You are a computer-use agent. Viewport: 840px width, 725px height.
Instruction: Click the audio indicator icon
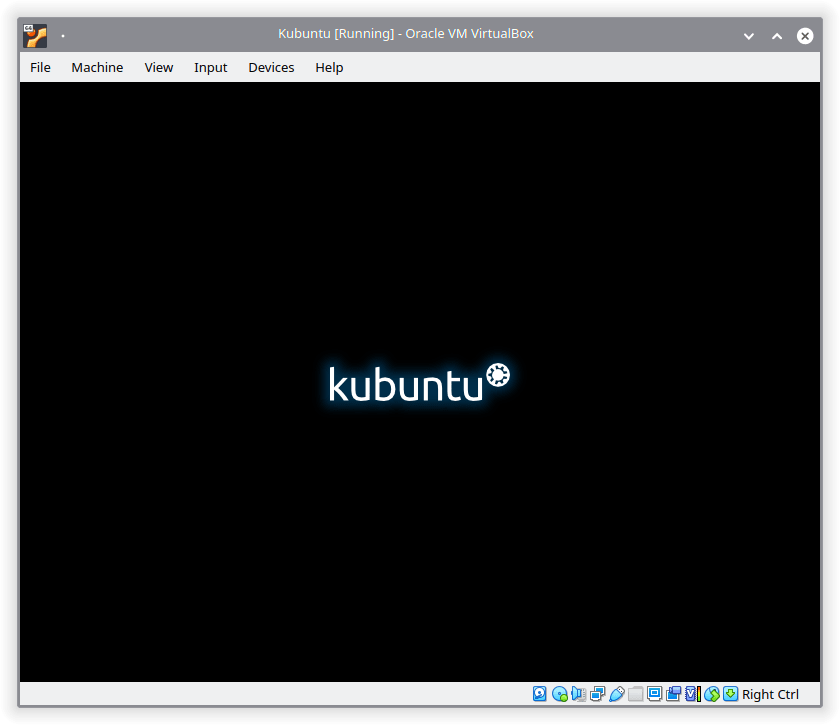[x=578, y=694]
